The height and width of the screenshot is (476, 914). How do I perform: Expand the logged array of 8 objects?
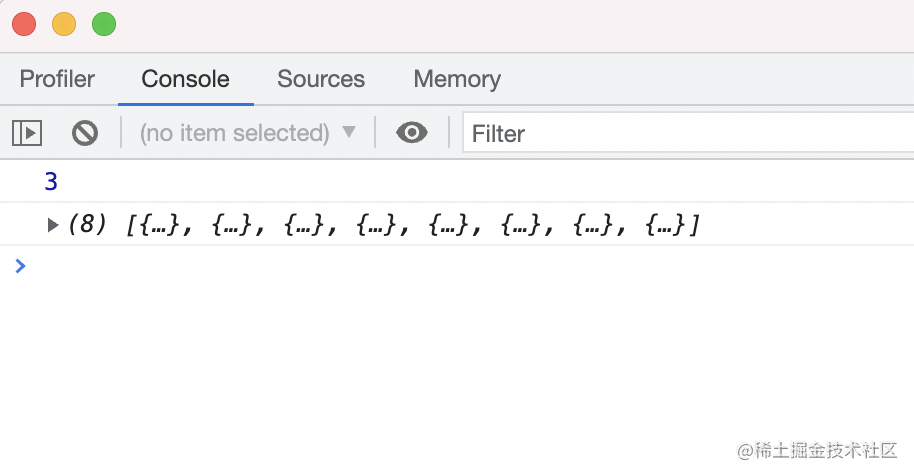click(x=52, y=225)
